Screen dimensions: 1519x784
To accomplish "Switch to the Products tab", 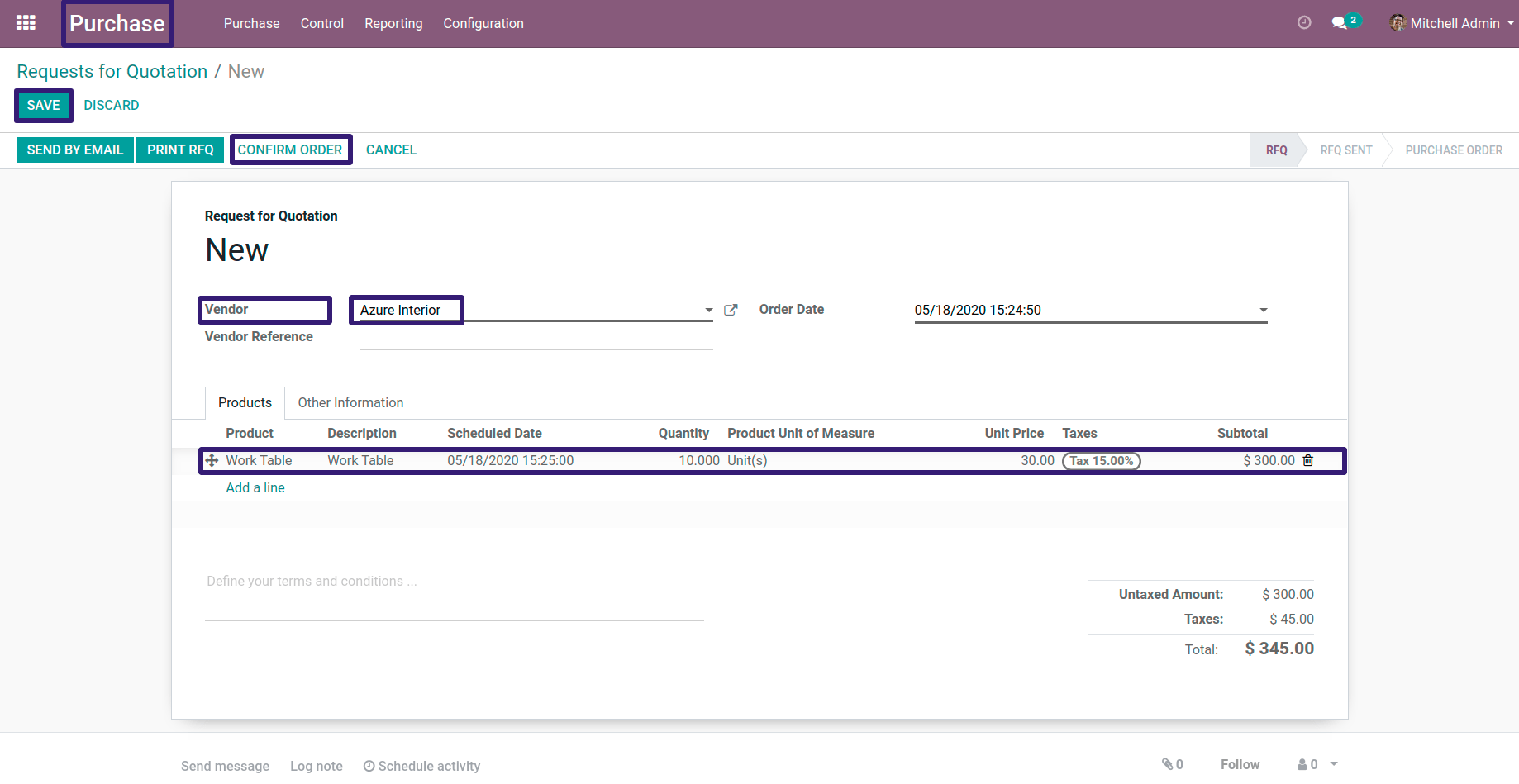I will tap(245, 402).
